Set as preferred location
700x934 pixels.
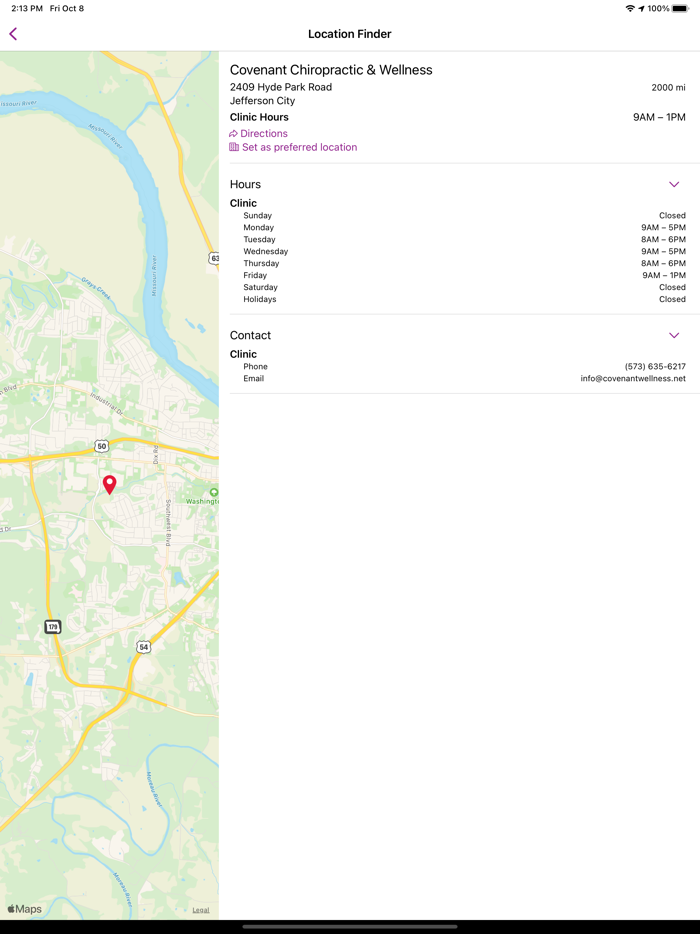294,147
